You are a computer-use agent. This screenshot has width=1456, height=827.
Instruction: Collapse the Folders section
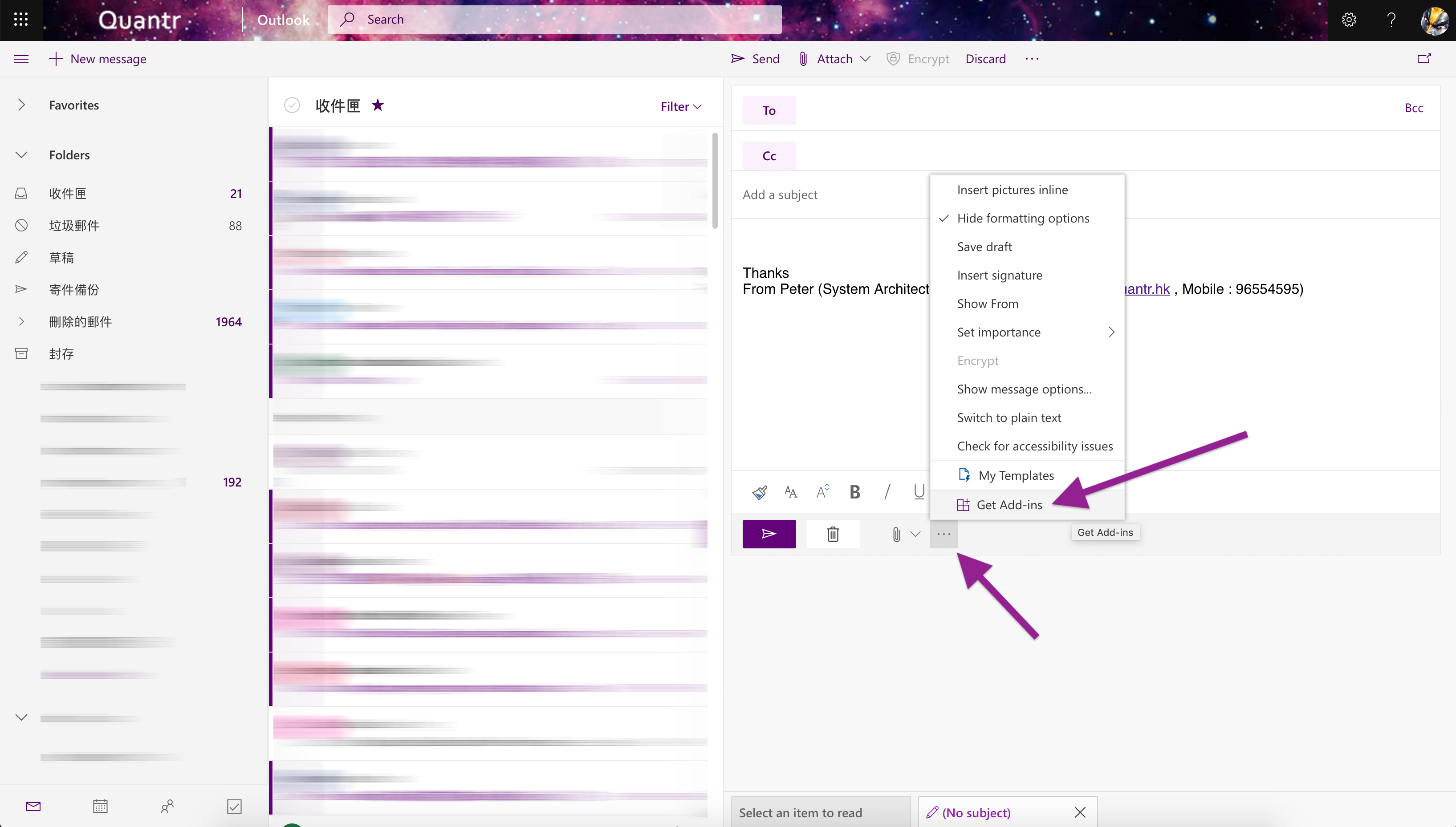21,154
